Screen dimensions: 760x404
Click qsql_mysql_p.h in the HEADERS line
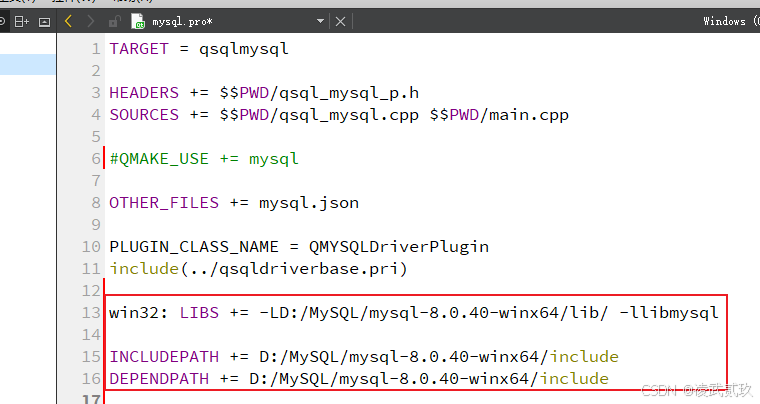click(349, 93)
